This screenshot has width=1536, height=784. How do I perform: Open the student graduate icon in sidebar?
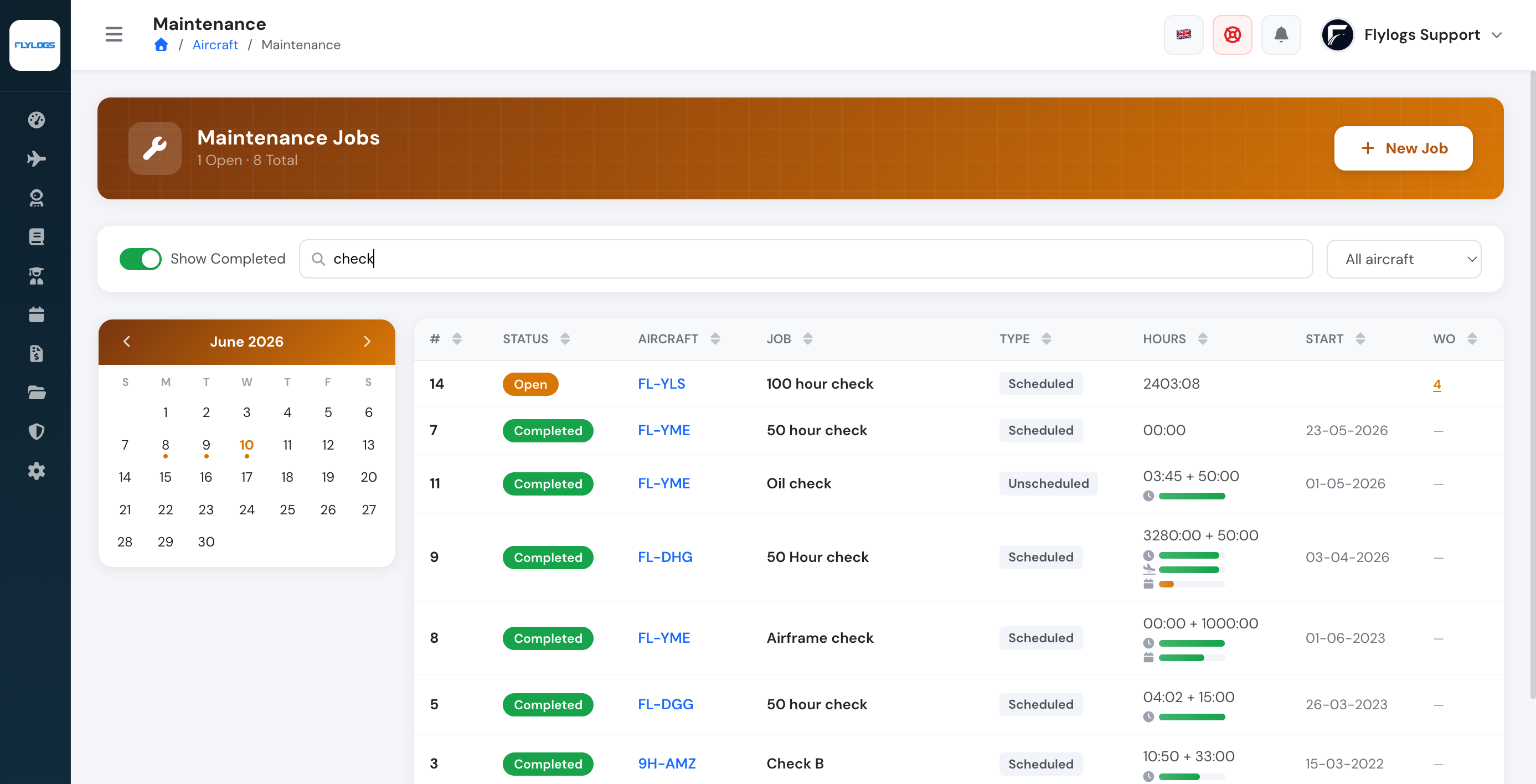pos(37,275)
